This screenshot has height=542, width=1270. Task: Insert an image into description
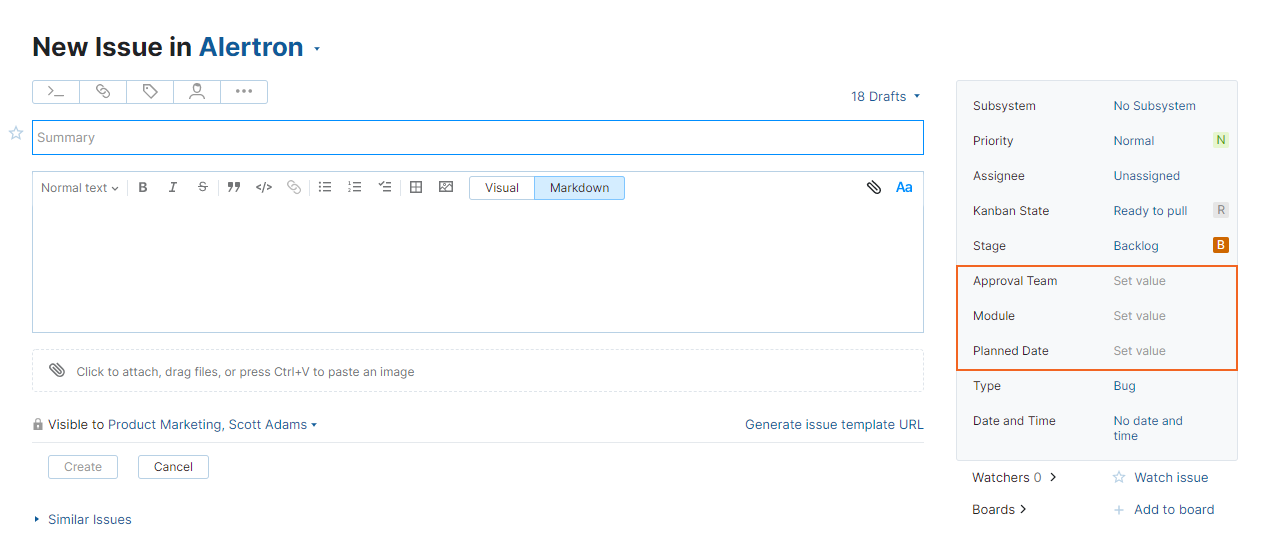pos(446,187)
